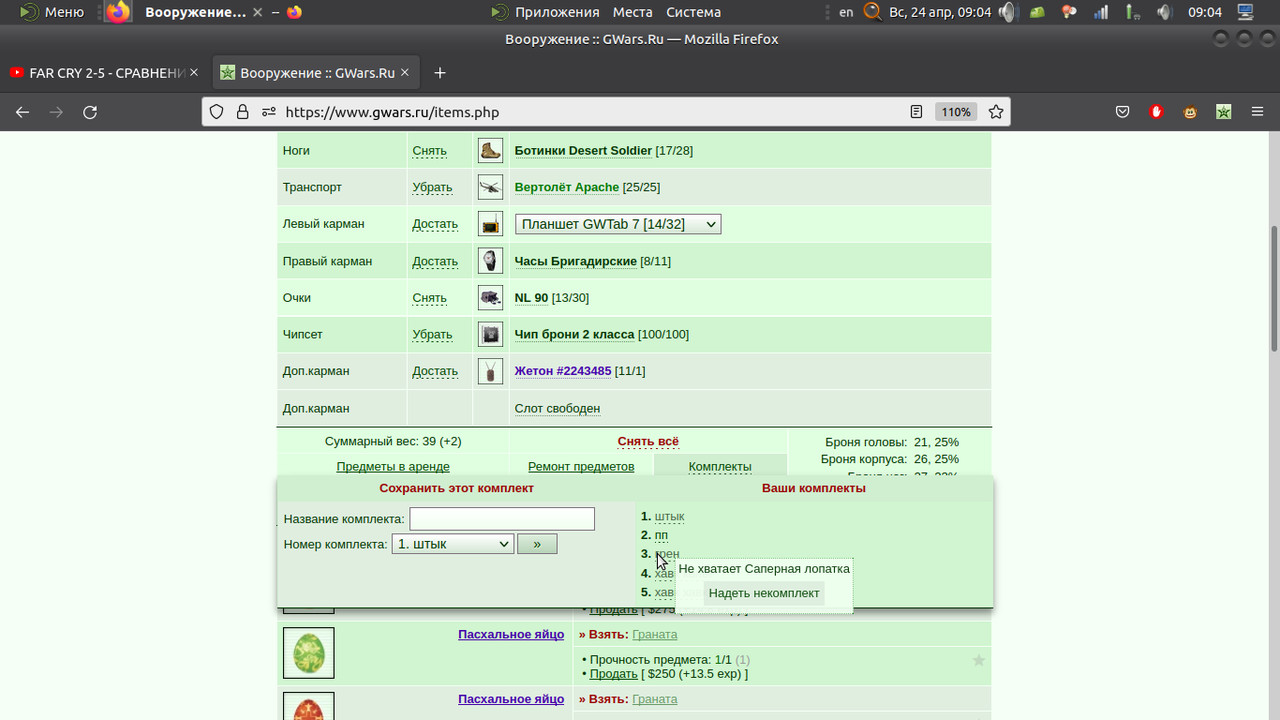
Task: Open Firefox hamburger application menu
Action: [1257, 112]
